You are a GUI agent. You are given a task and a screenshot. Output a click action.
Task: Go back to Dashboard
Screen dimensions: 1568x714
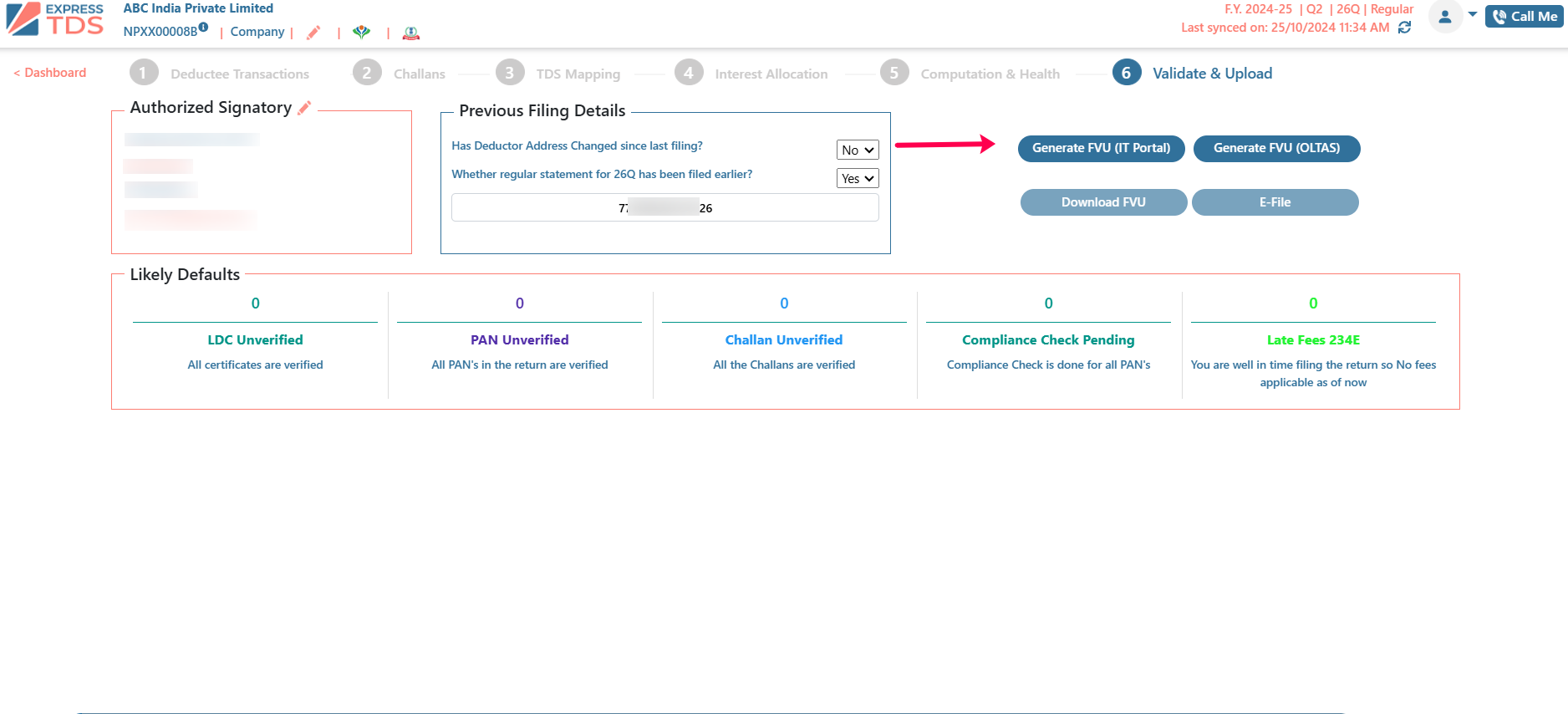coord(50,73)
